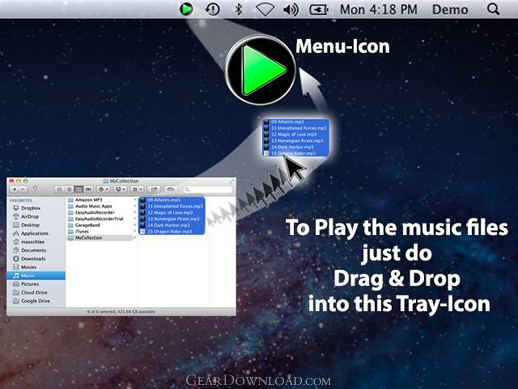The width and height of the screenshot is (518, 389).
Task: Open Spotlight search magnifier
Action: (493, 9)
